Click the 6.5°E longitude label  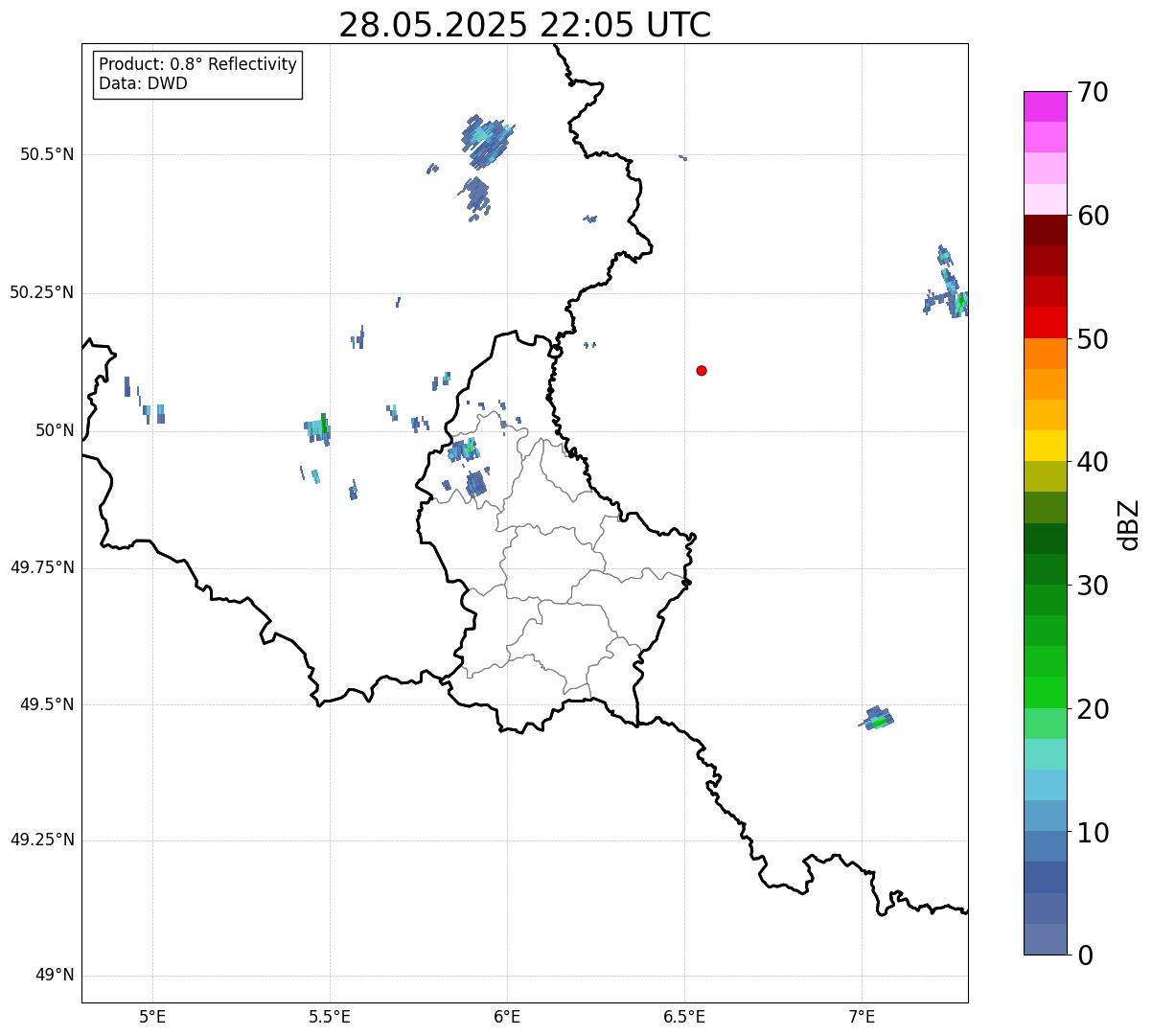point(684,1017)
